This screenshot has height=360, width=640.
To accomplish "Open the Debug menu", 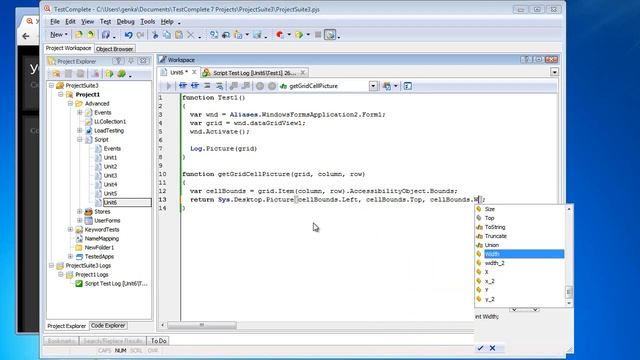I will click(x=125, y=22).
